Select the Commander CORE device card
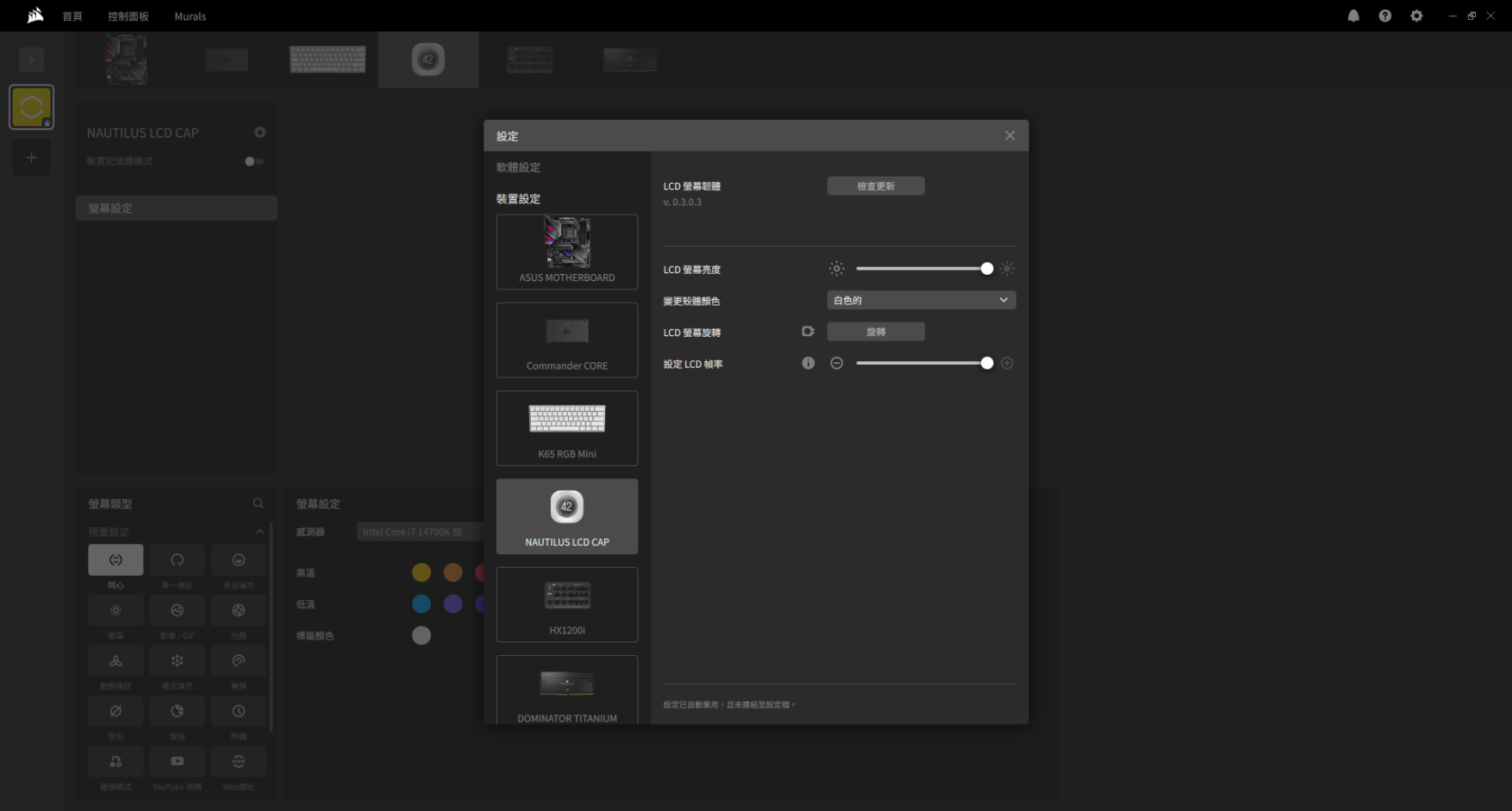 pyautogui.click(x=567, y=340)
